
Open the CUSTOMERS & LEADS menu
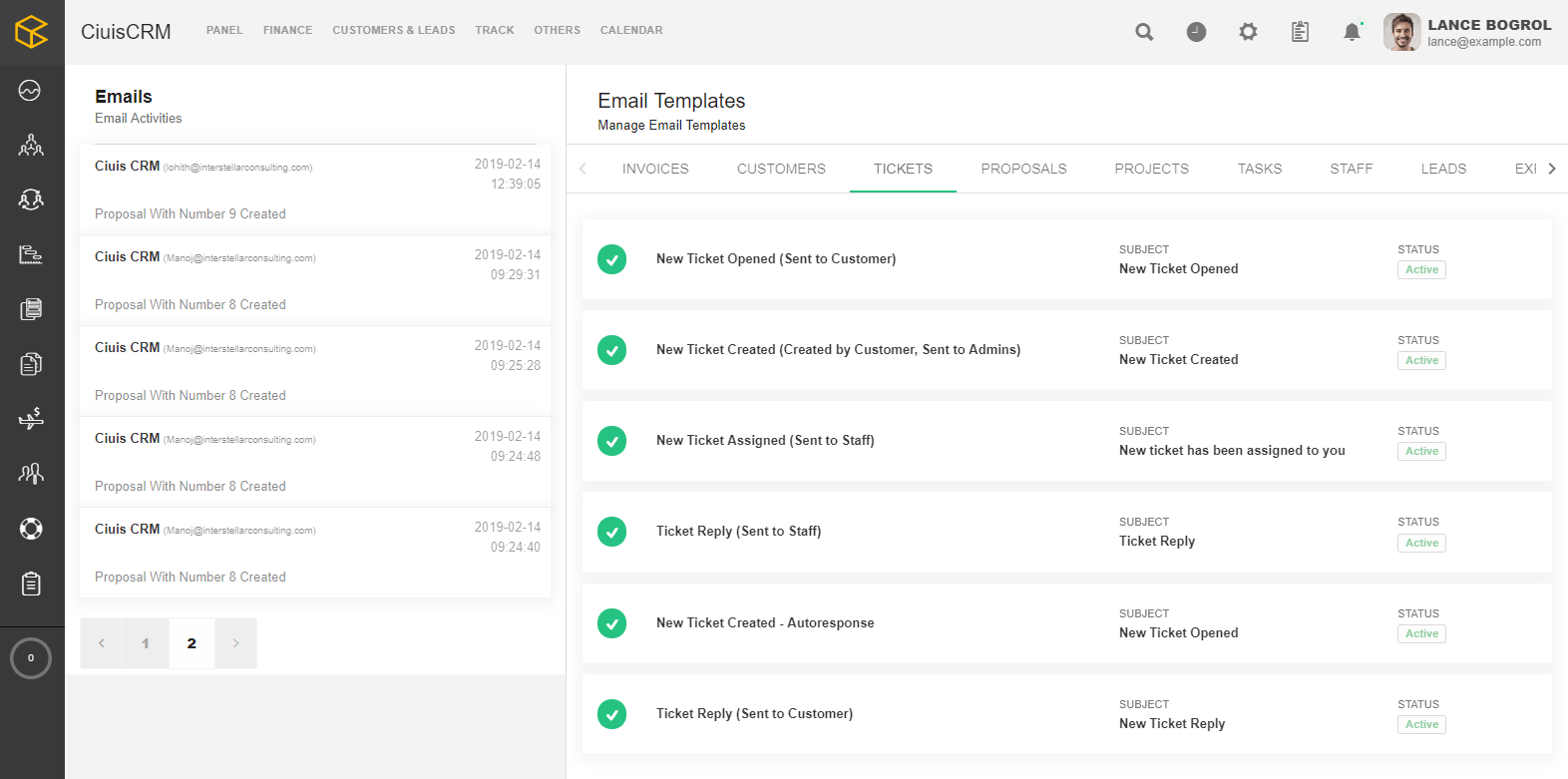pos(394,31)
